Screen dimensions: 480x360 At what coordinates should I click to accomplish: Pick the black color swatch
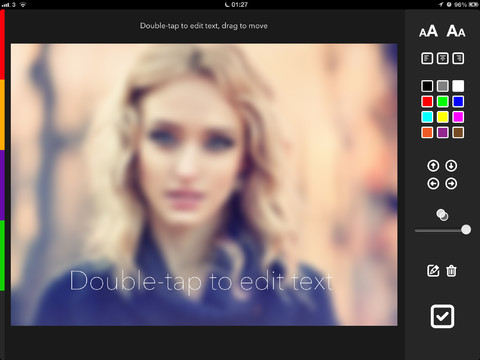click(x=427, y=86)
